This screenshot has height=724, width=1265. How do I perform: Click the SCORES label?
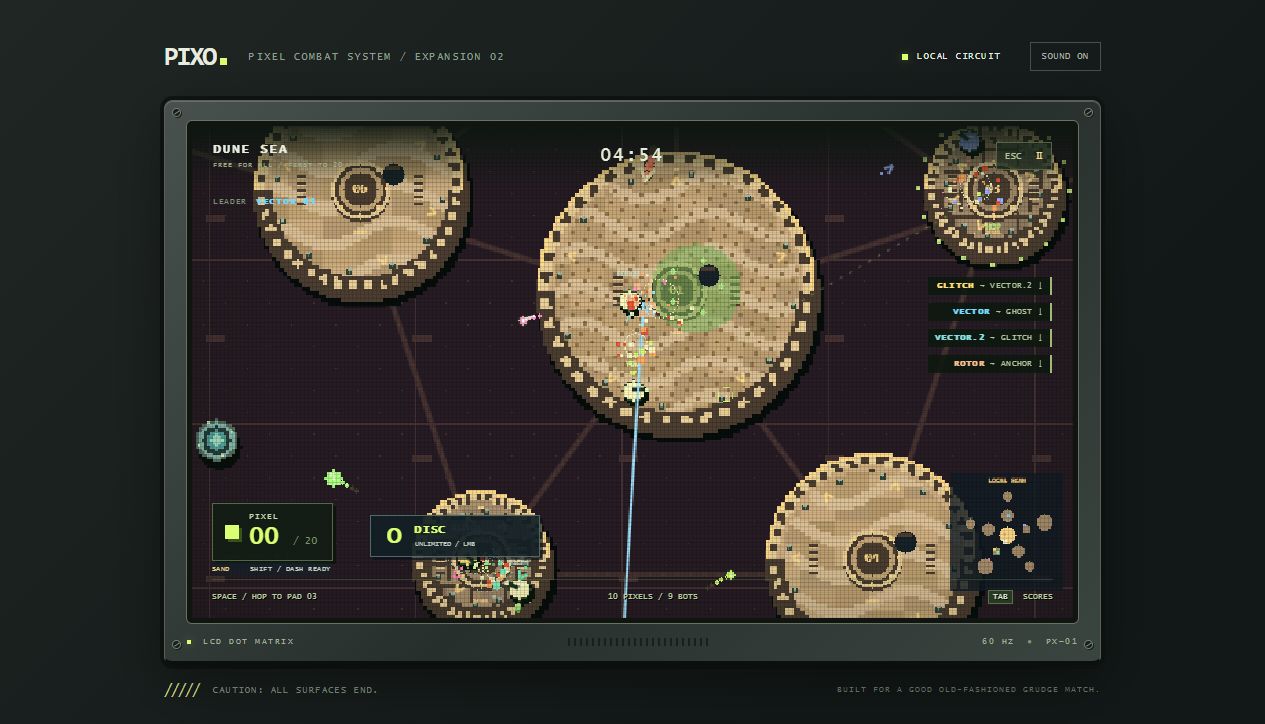point(1037,597)
